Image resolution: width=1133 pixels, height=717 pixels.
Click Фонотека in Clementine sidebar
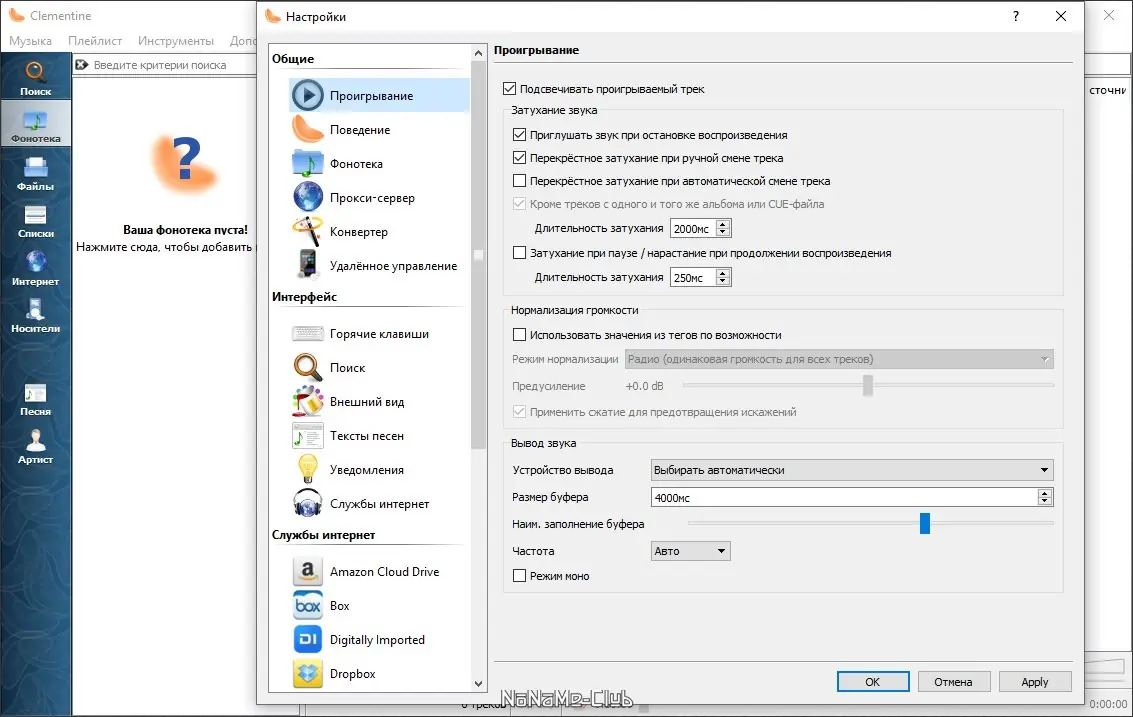(x=35, y=125)
